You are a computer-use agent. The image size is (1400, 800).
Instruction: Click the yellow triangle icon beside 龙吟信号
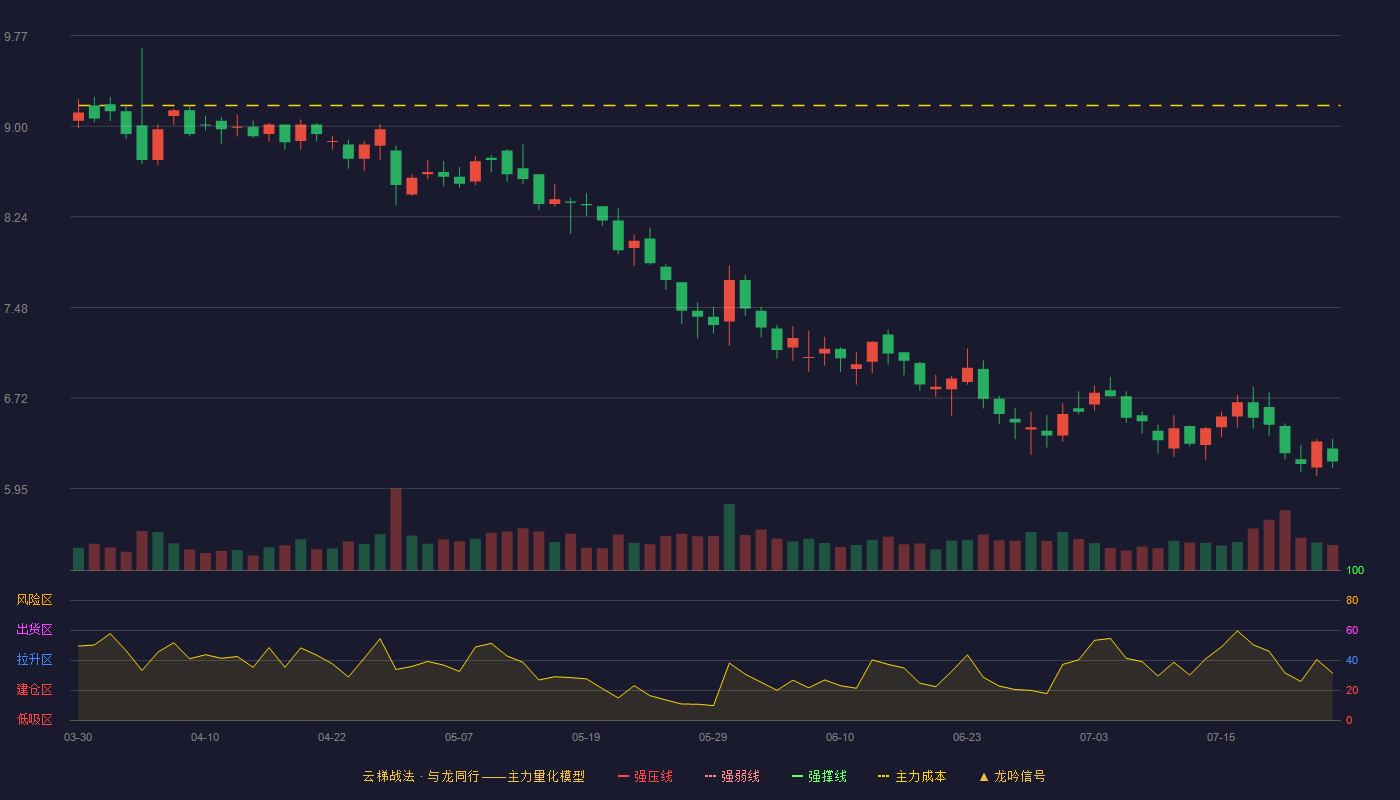984,776
